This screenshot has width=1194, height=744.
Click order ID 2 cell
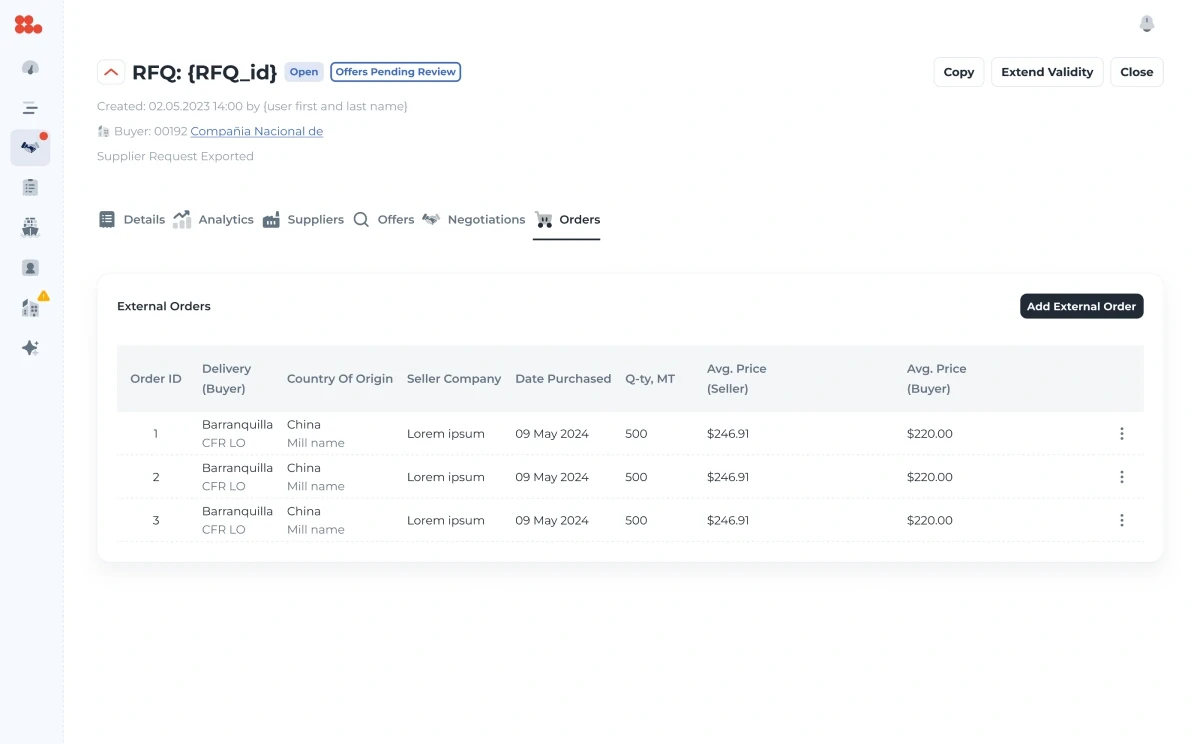tap(156, 477)
